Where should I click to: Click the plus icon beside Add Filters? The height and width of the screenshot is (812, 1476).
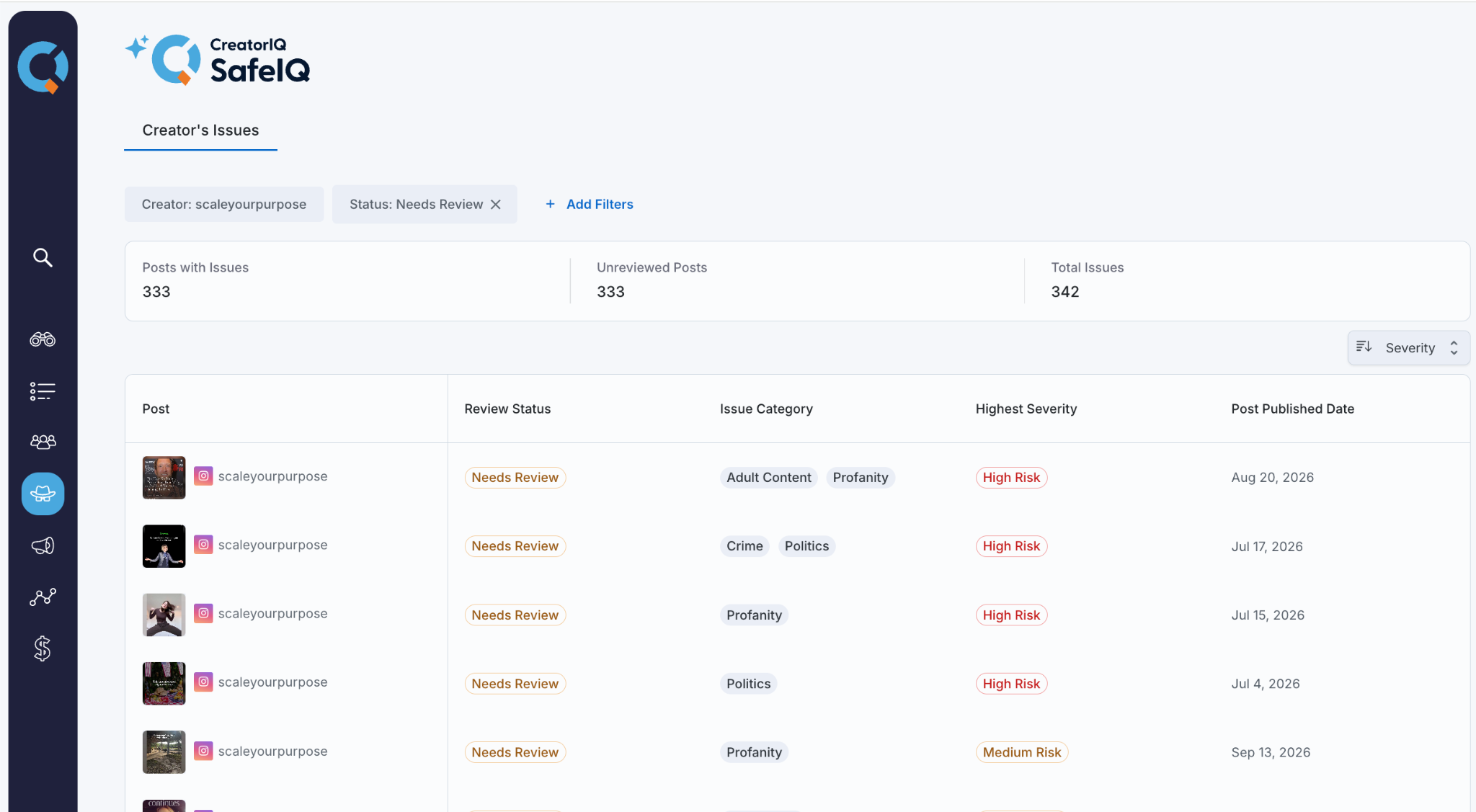(550, 204)
